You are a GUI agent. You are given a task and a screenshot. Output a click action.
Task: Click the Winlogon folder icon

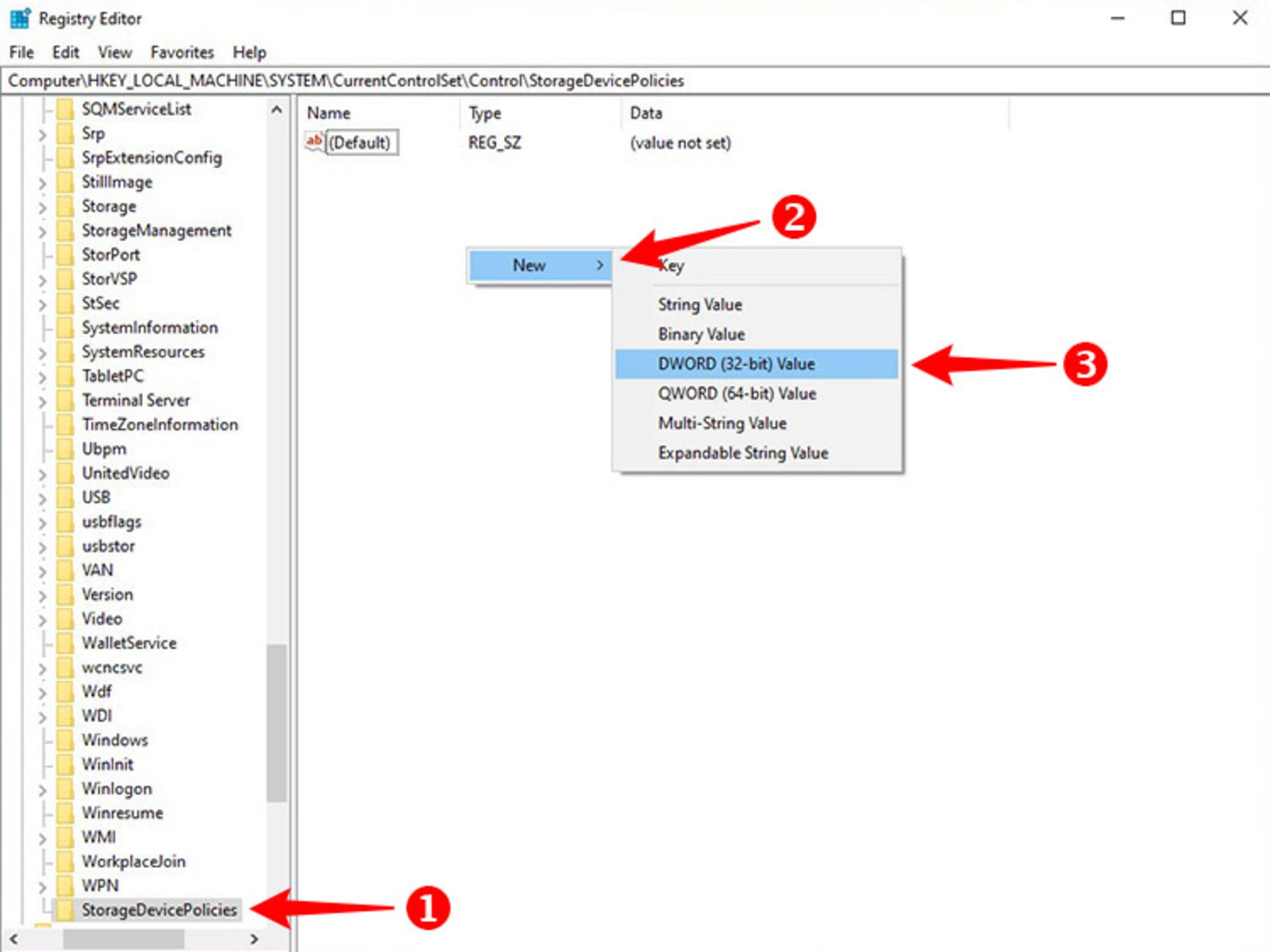[65, 789]
